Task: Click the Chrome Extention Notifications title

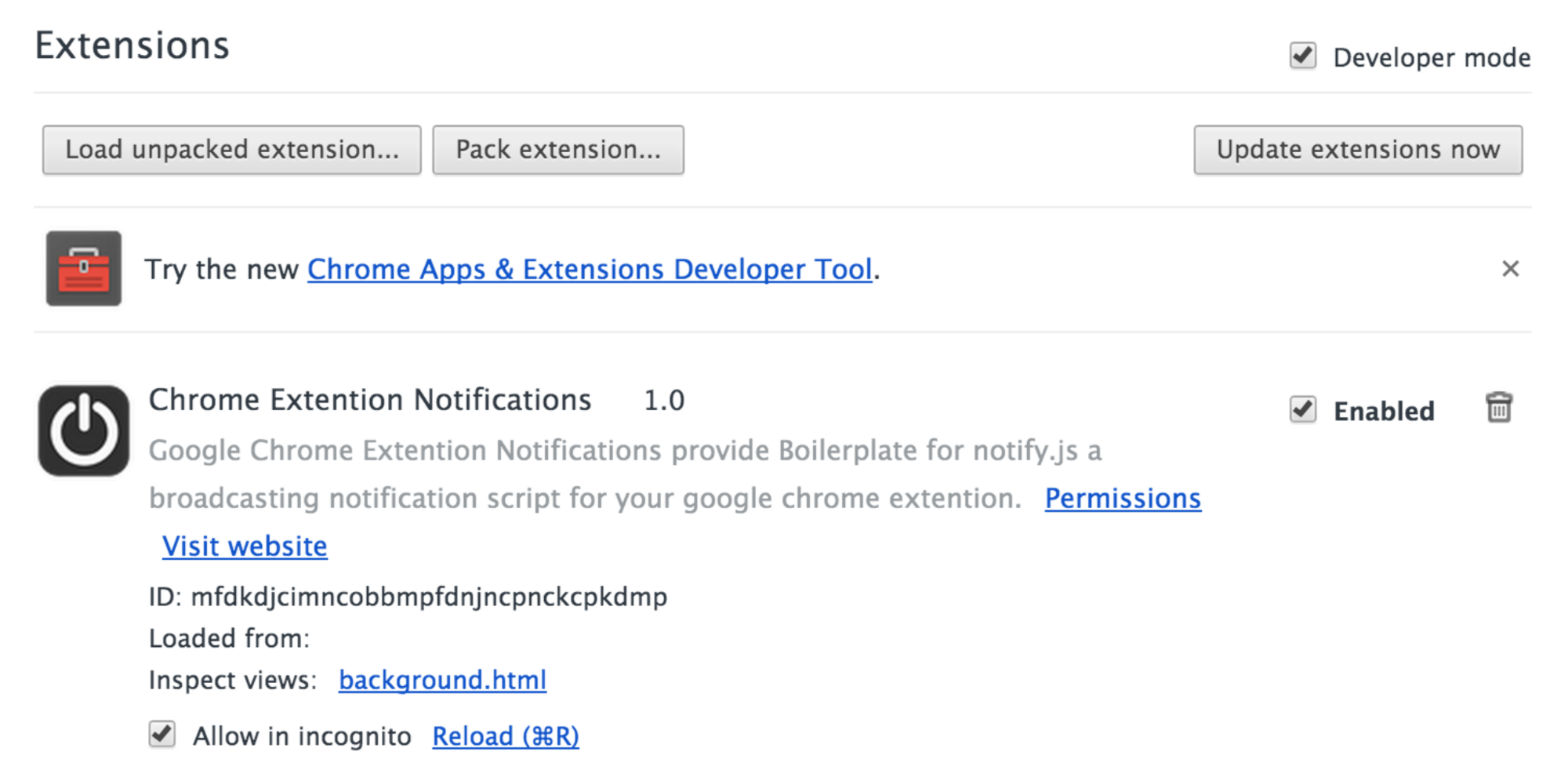Action: pyautogui.click(x=370, y=400)
